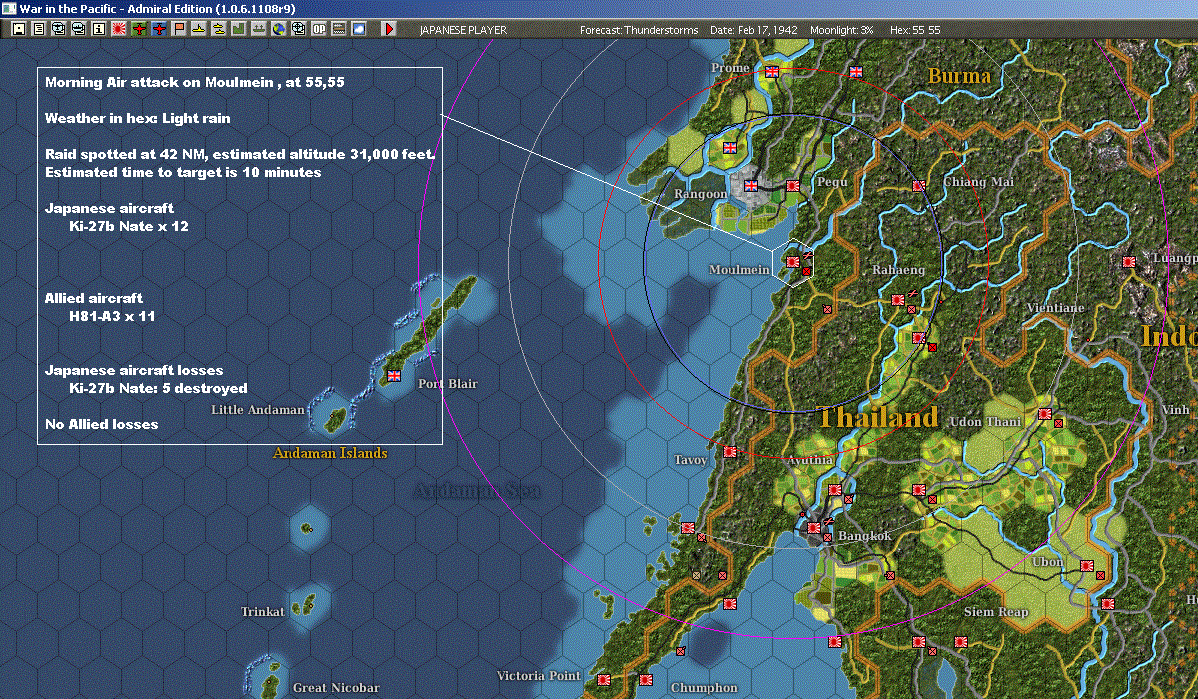Image resolution: width=1198 pixels, height=699 pixels.
Task: Click the OP operations toolbar icon
Action: click(319, 29)
